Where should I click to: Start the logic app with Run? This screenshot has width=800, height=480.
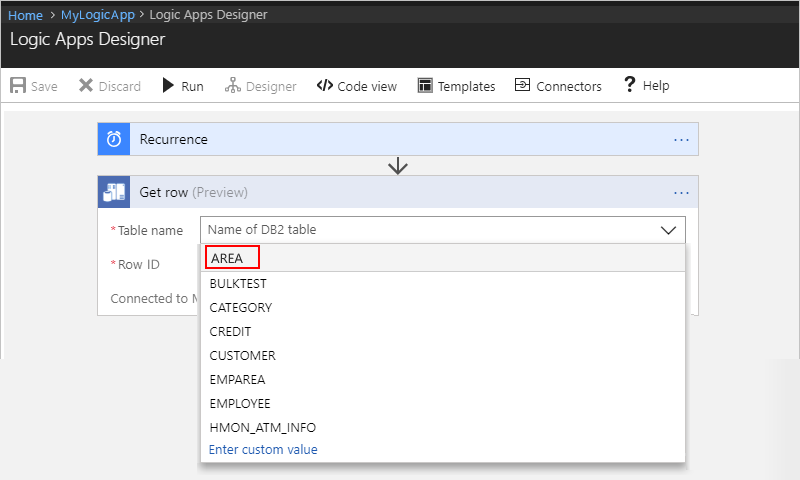click(183, 86)
